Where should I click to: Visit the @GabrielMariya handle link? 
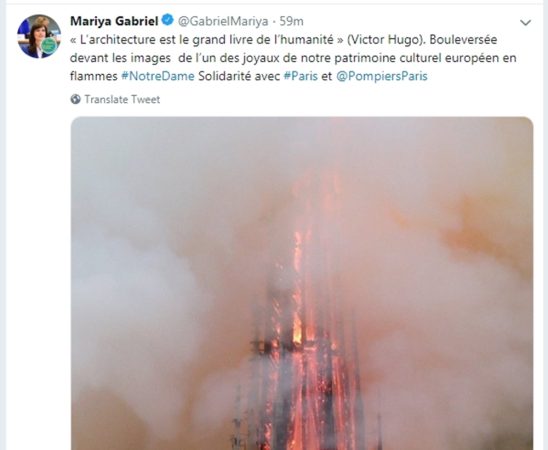point(223,21)
